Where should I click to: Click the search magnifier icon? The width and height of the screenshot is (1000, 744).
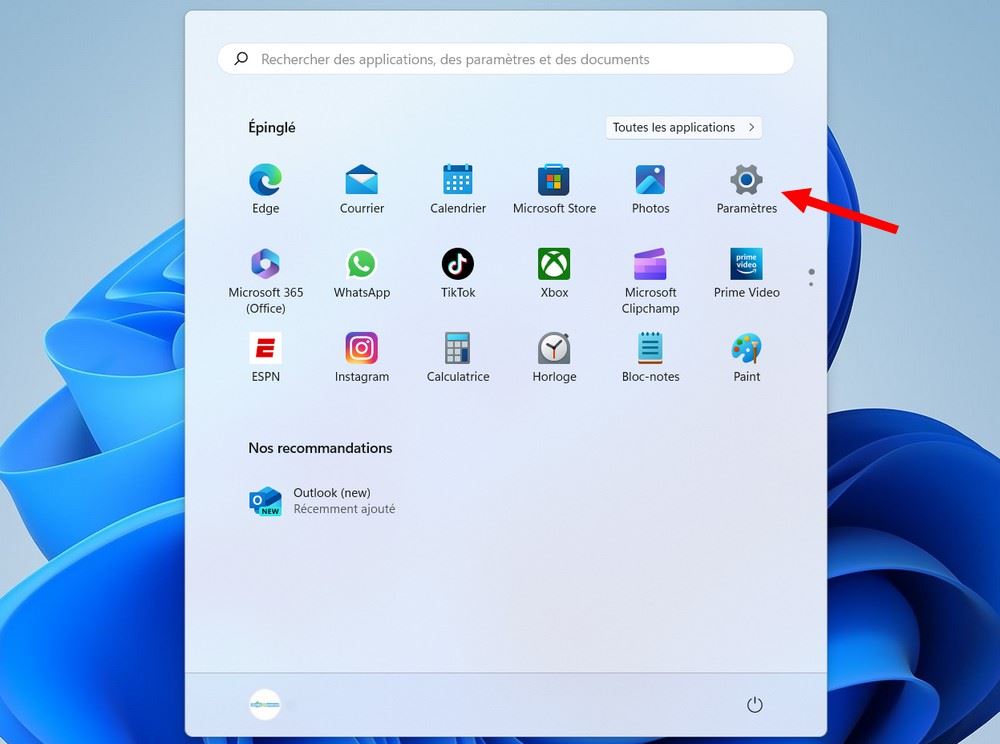click(240, 59)
